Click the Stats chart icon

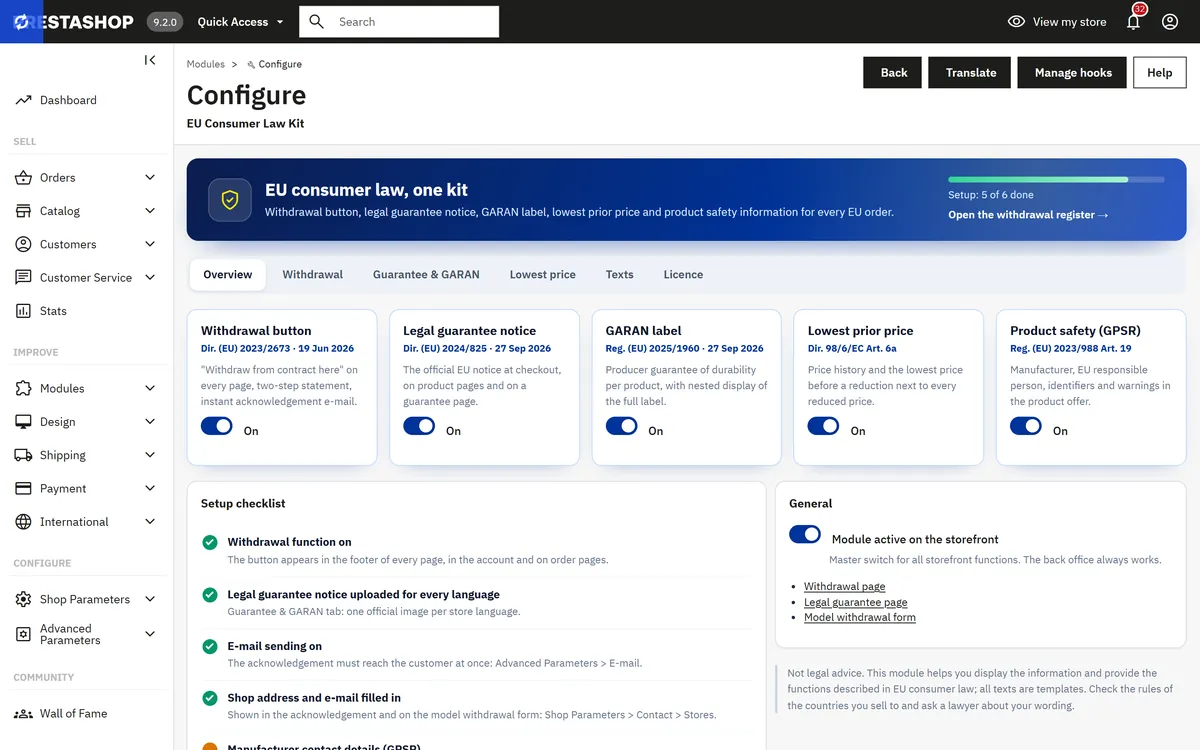click(23, 311)
